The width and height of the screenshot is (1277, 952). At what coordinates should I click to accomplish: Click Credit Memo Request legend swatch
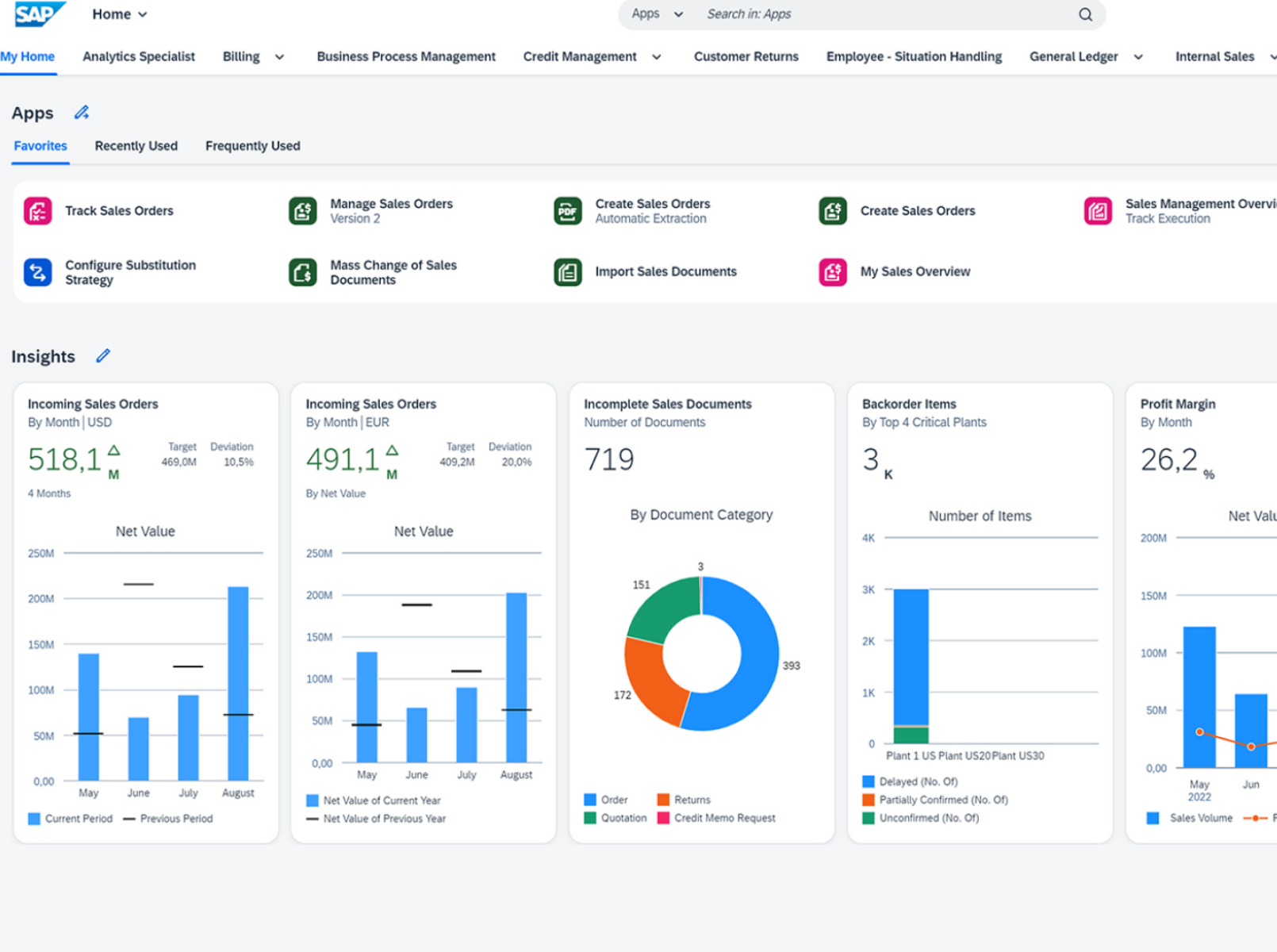(x=664, y=818)
